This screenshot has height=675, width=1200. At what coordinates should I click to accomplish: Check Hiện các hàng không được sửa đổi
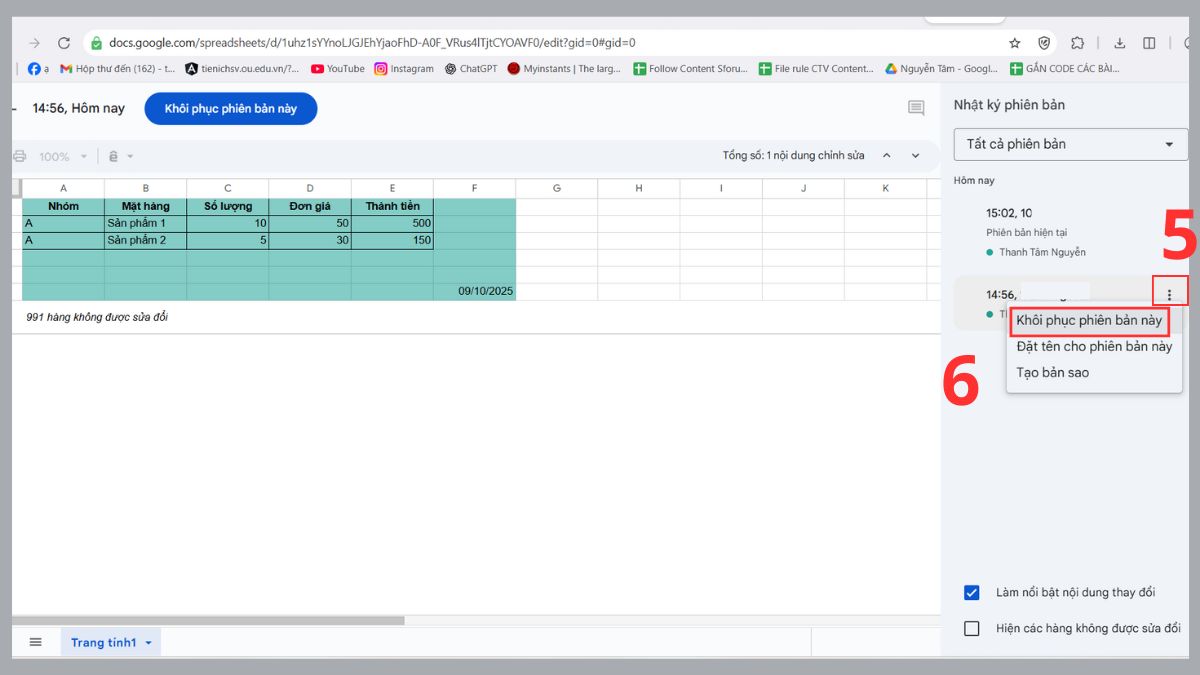point(971,628)
